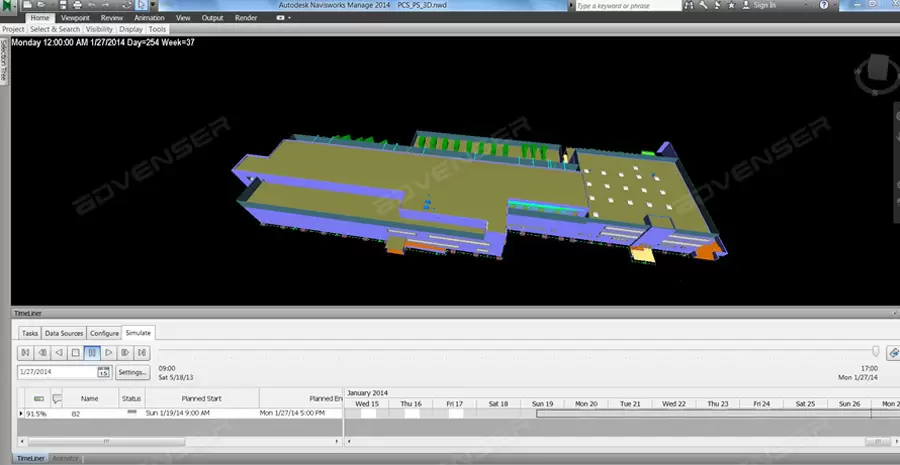
Task: Click the Export Animation icon beside the slider
Action: (x=893, y=352)
